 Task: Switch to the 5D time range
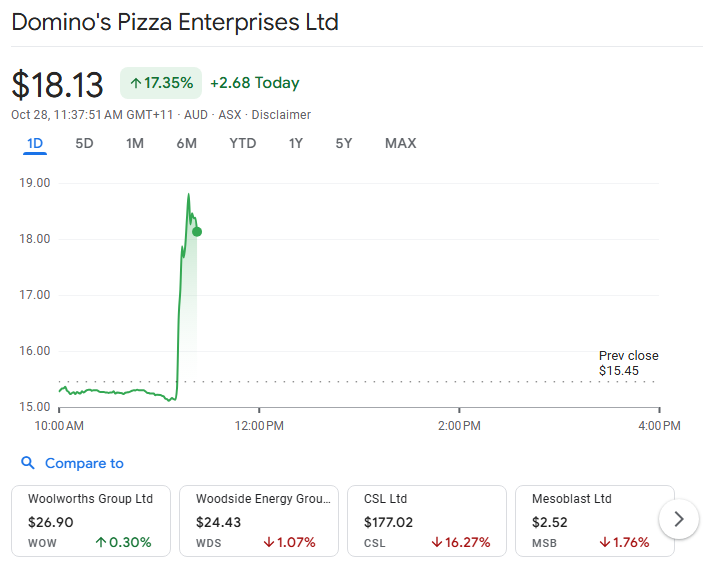tap(84, 143)
